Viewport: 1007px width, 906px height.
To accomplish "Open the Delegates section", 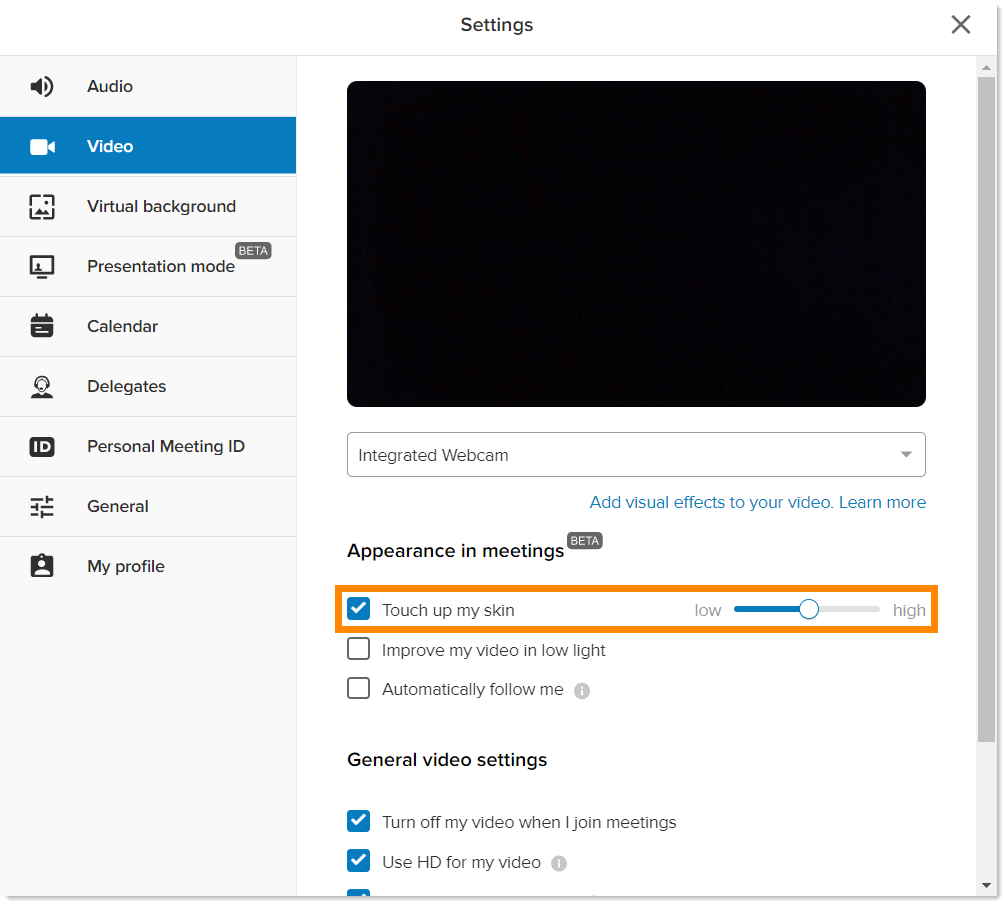I will point(148,387).
